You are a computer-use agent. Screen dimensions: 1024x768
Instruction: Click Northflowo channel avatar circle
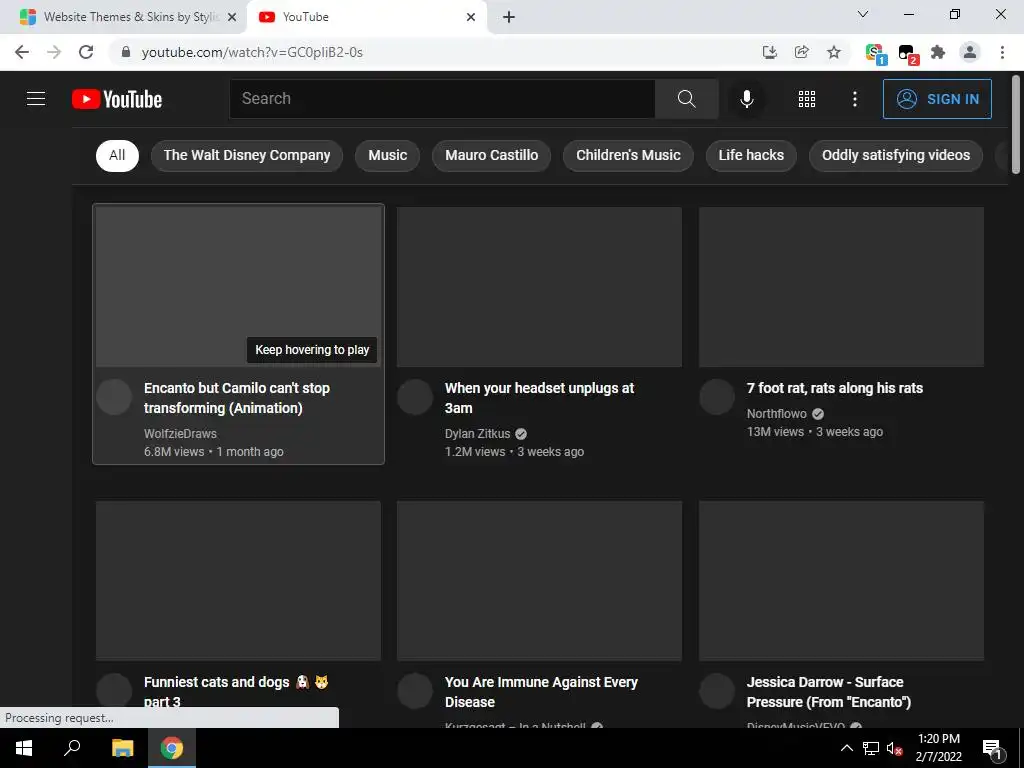point(717,397)
